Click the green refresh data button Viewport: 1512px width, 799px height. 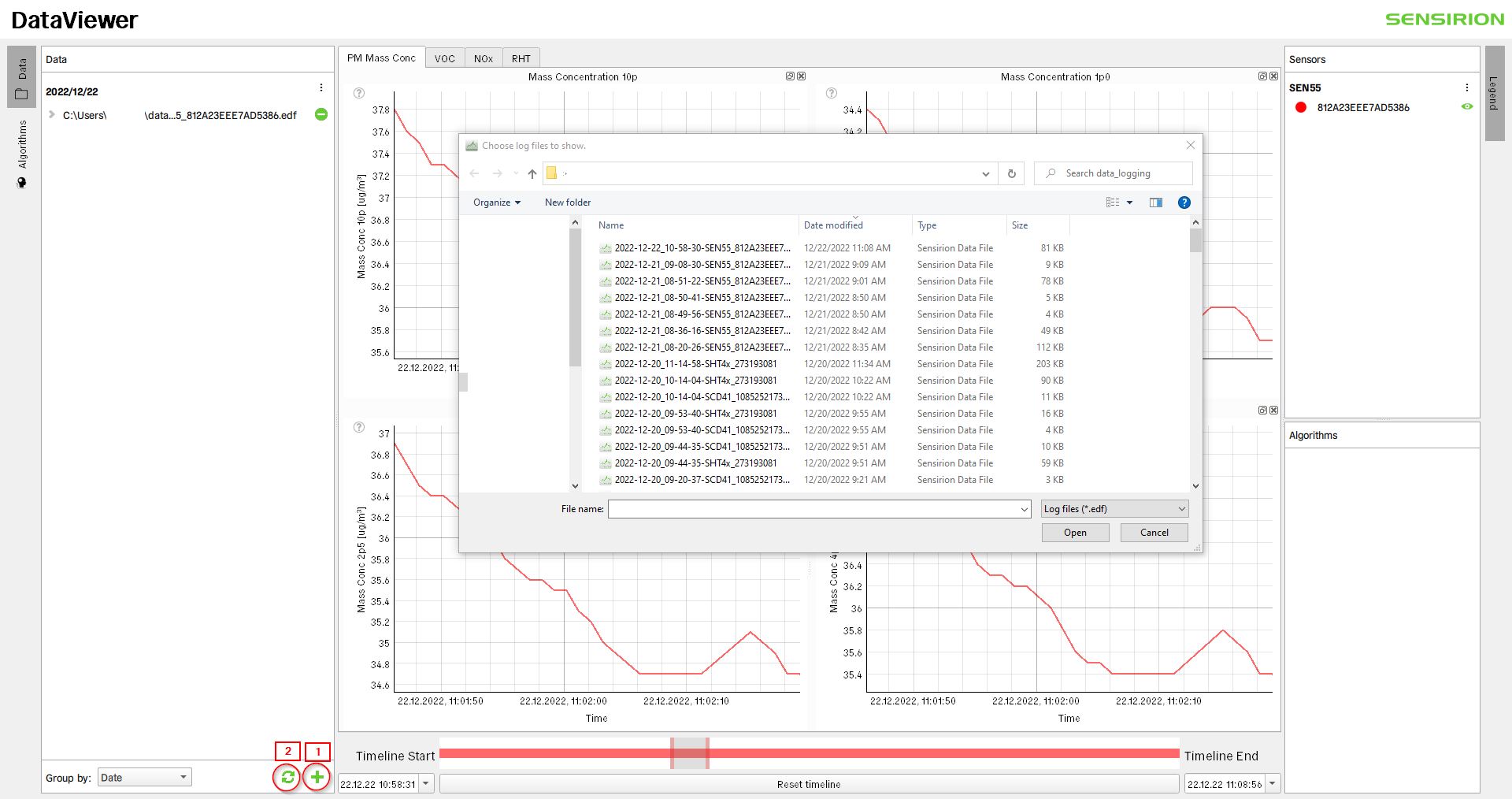[x=287, y=778]
